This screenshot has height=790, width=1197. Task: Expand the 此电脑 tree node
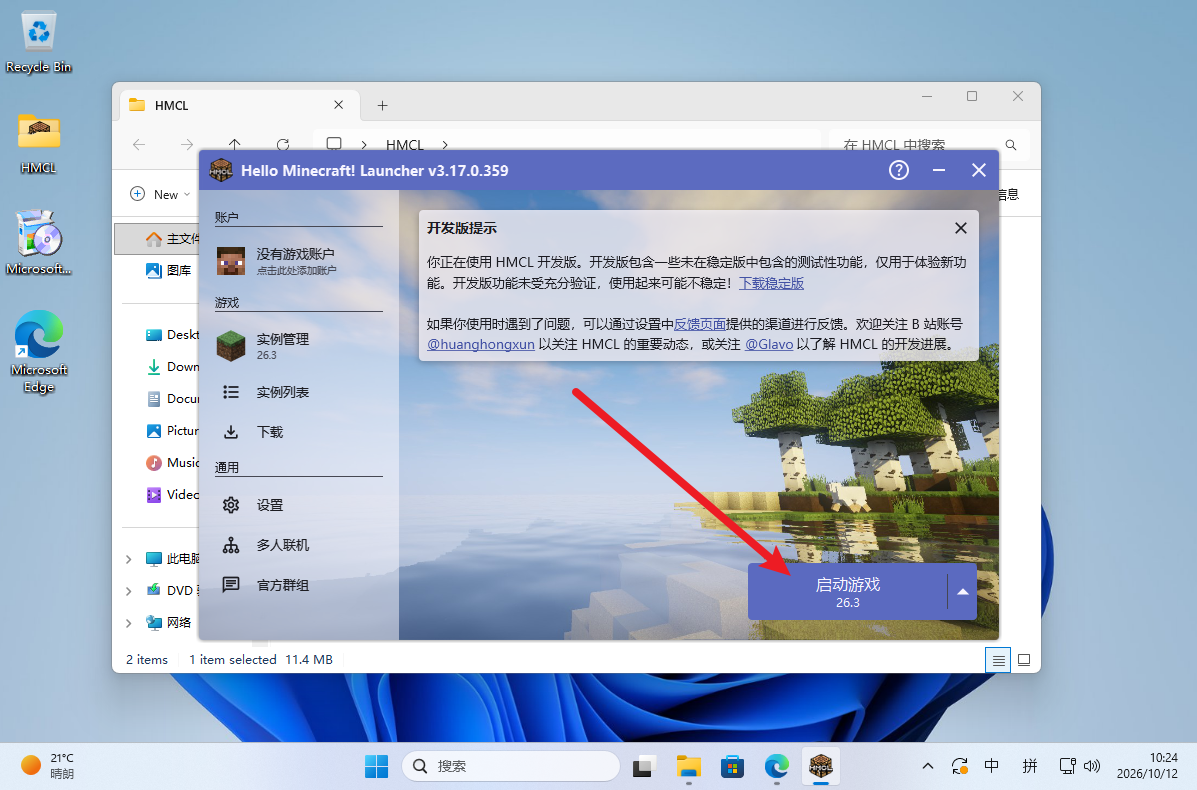tap(128, 559)
